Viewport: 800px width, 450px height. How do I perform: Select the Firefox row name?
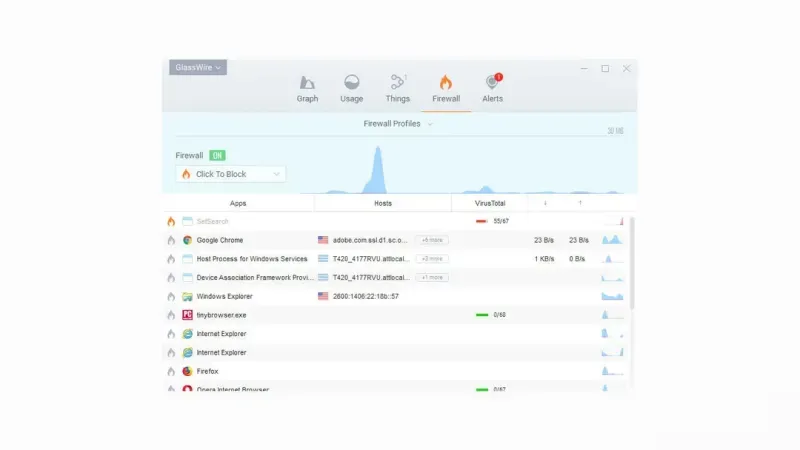207,371
